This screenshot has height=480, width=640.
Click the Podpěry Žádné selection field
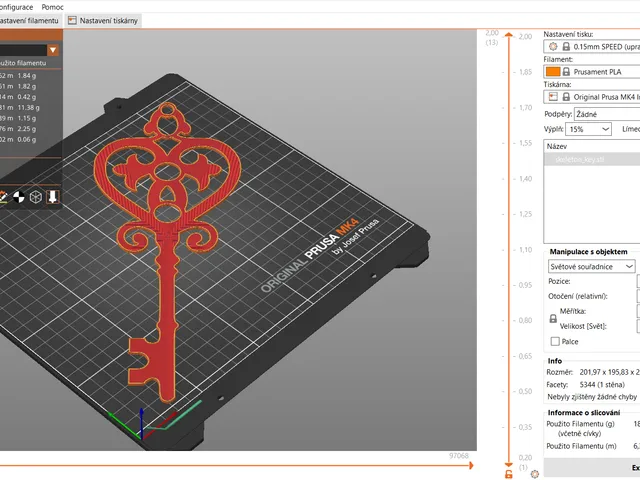coord(607,114)
